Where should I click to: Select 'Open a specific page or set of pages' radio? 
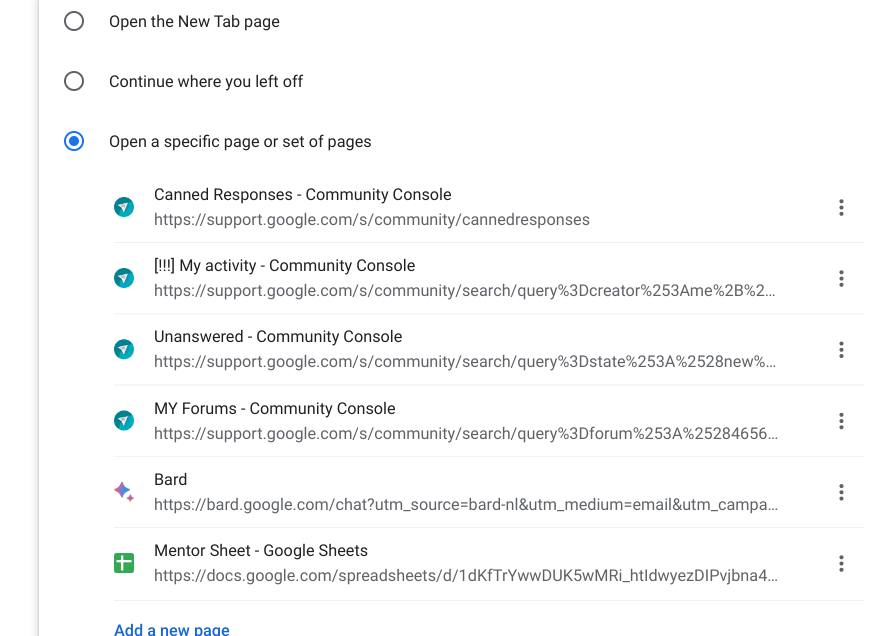[x=74, y=141]
